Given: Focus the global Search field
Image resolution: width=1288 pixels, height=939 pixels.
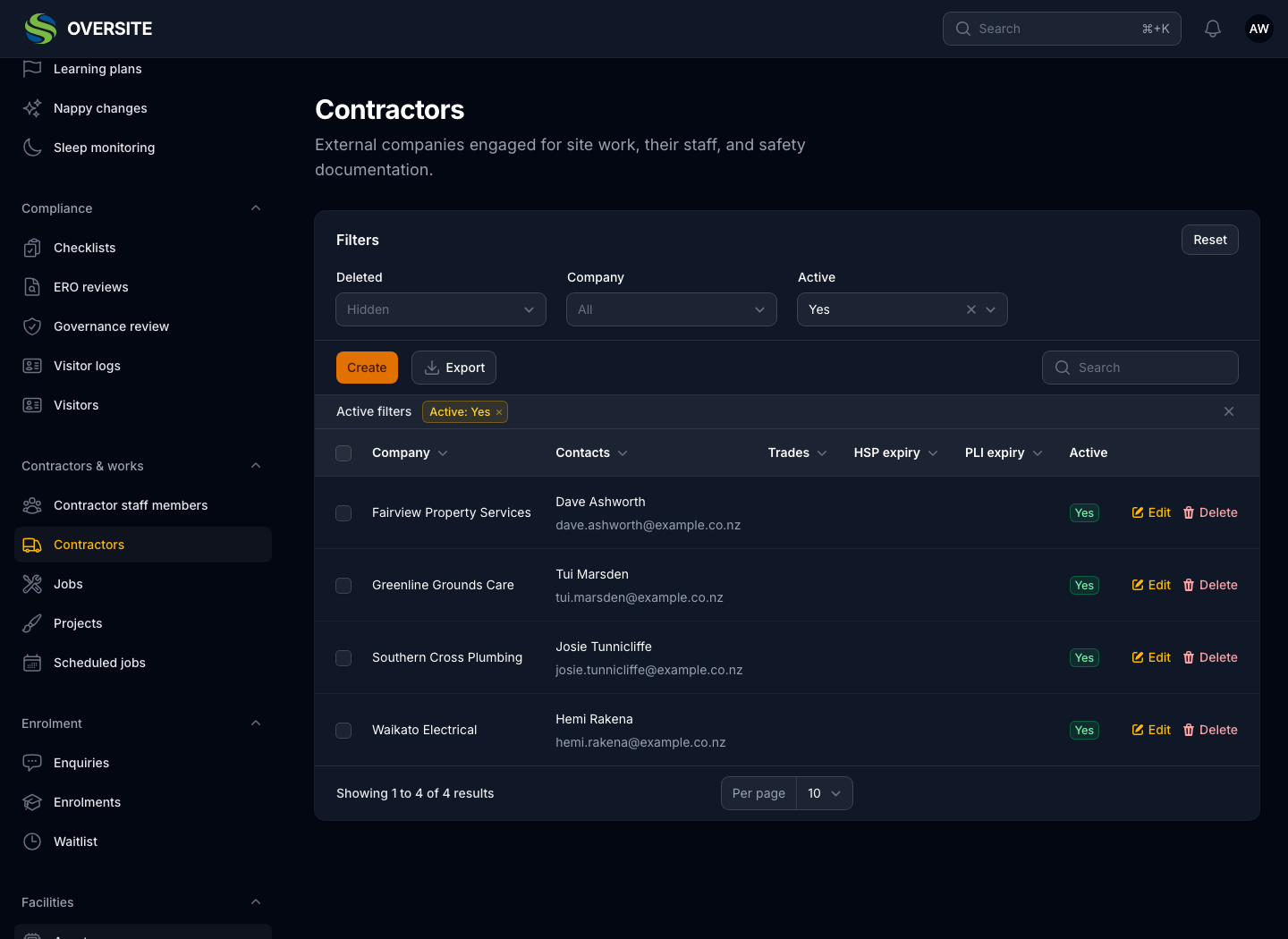Looking at the screenshot, I should (1062, 29).
